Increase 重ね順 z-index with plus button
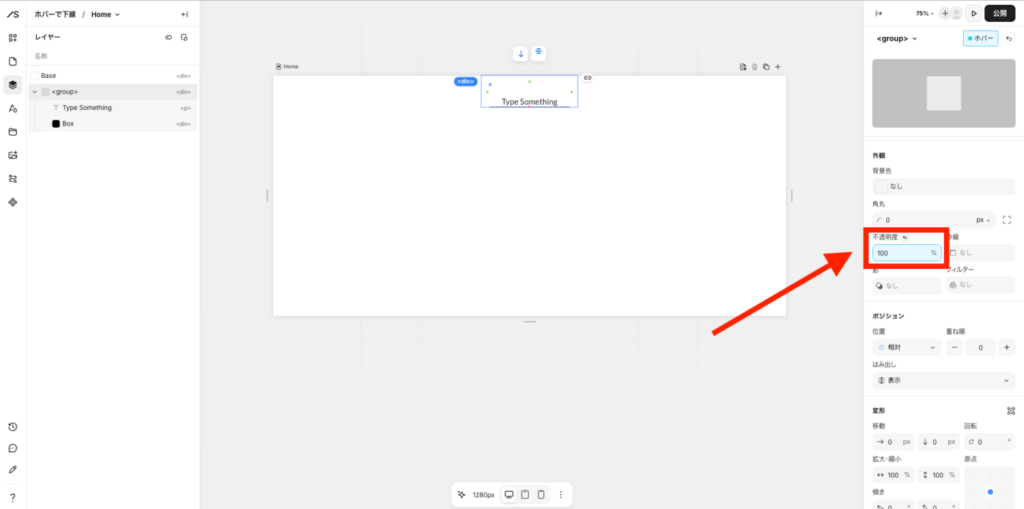 coord(1006,347)
